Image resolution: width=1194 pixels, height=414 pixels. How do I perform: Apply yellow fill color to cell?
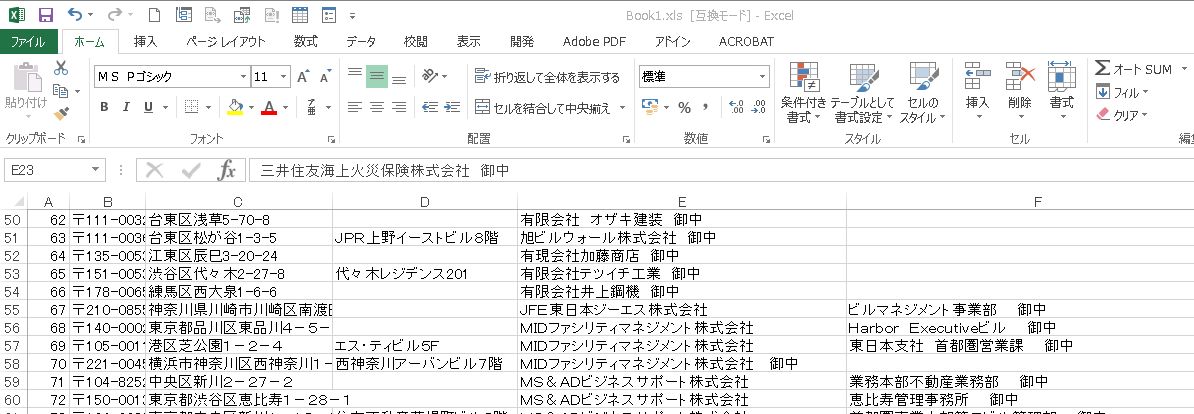tap(235, 107)
